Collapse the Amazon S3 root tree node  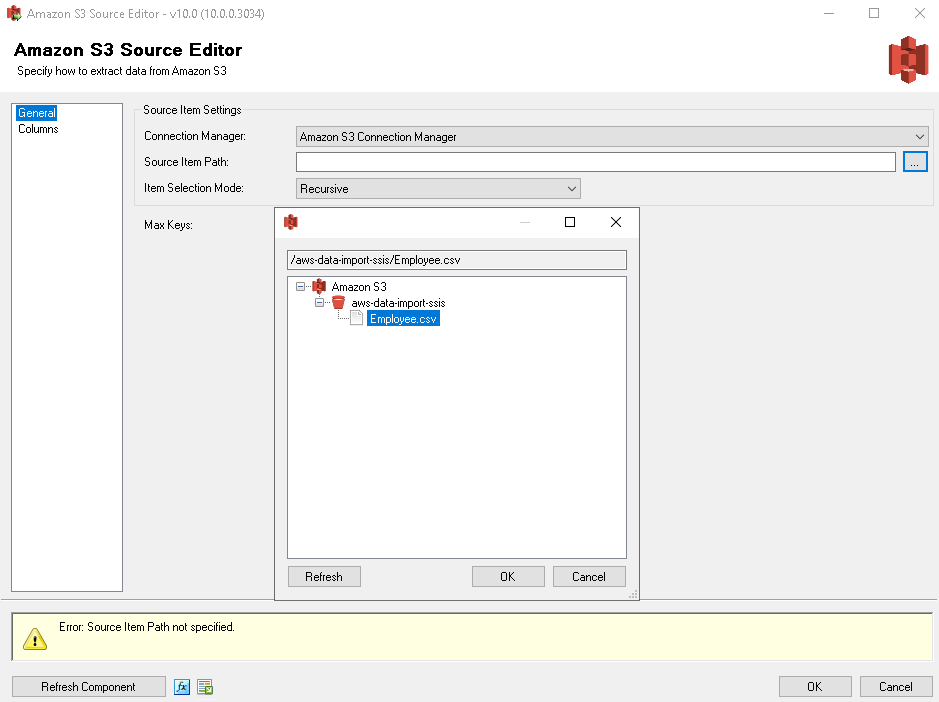coord(301,286)
